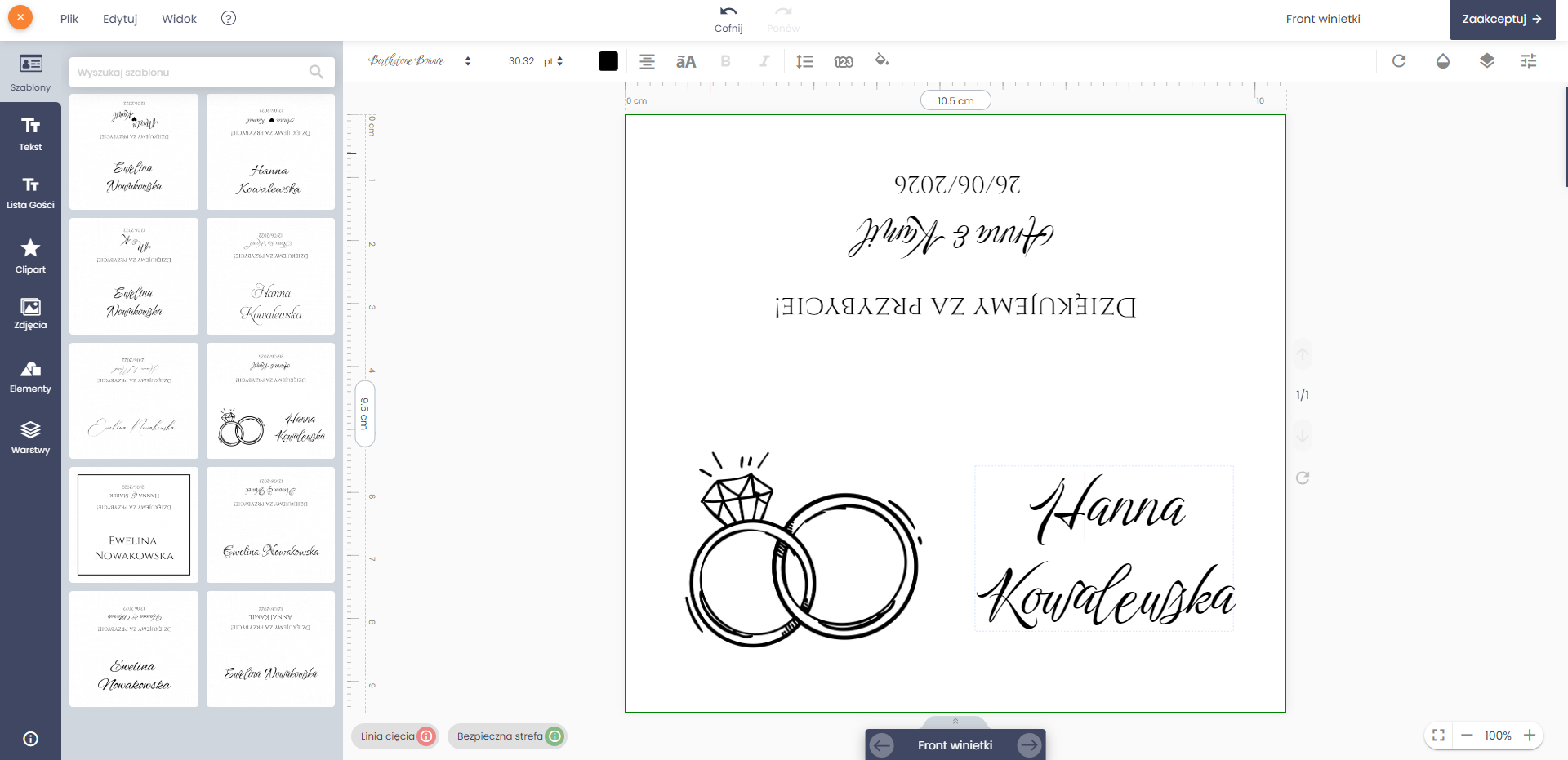Open the Szablony templates panel
The image size is (1568, 760).
(30, 72)
